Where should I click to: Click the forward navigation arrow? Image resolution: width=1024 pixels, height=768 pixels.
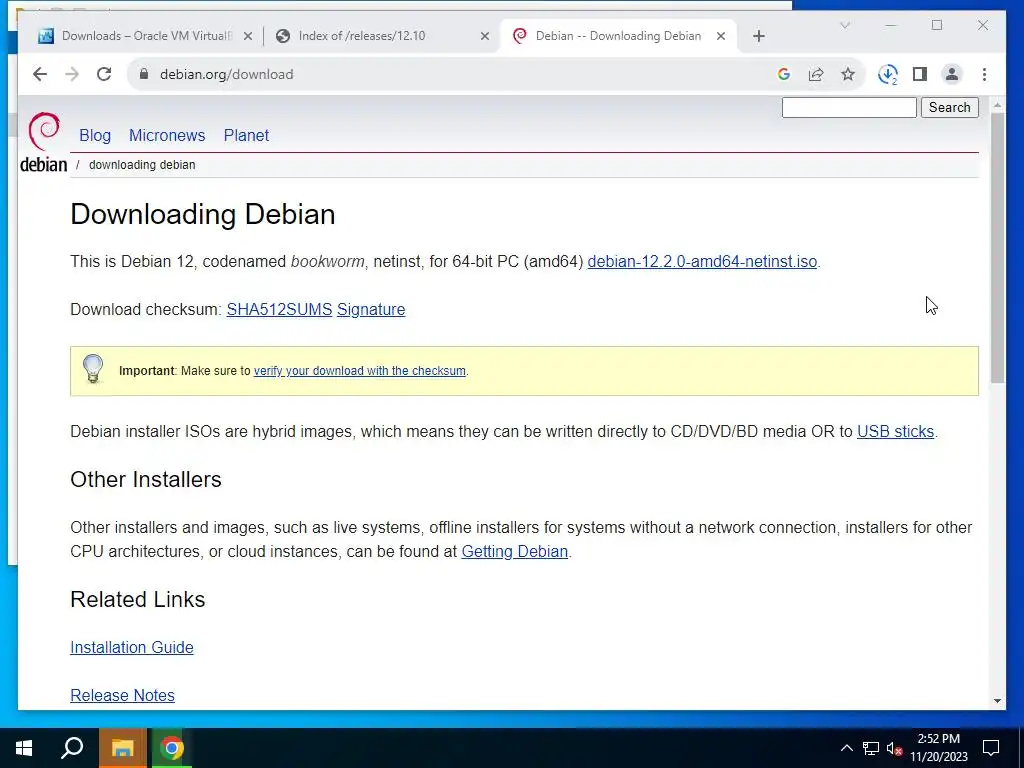(72, 74)
